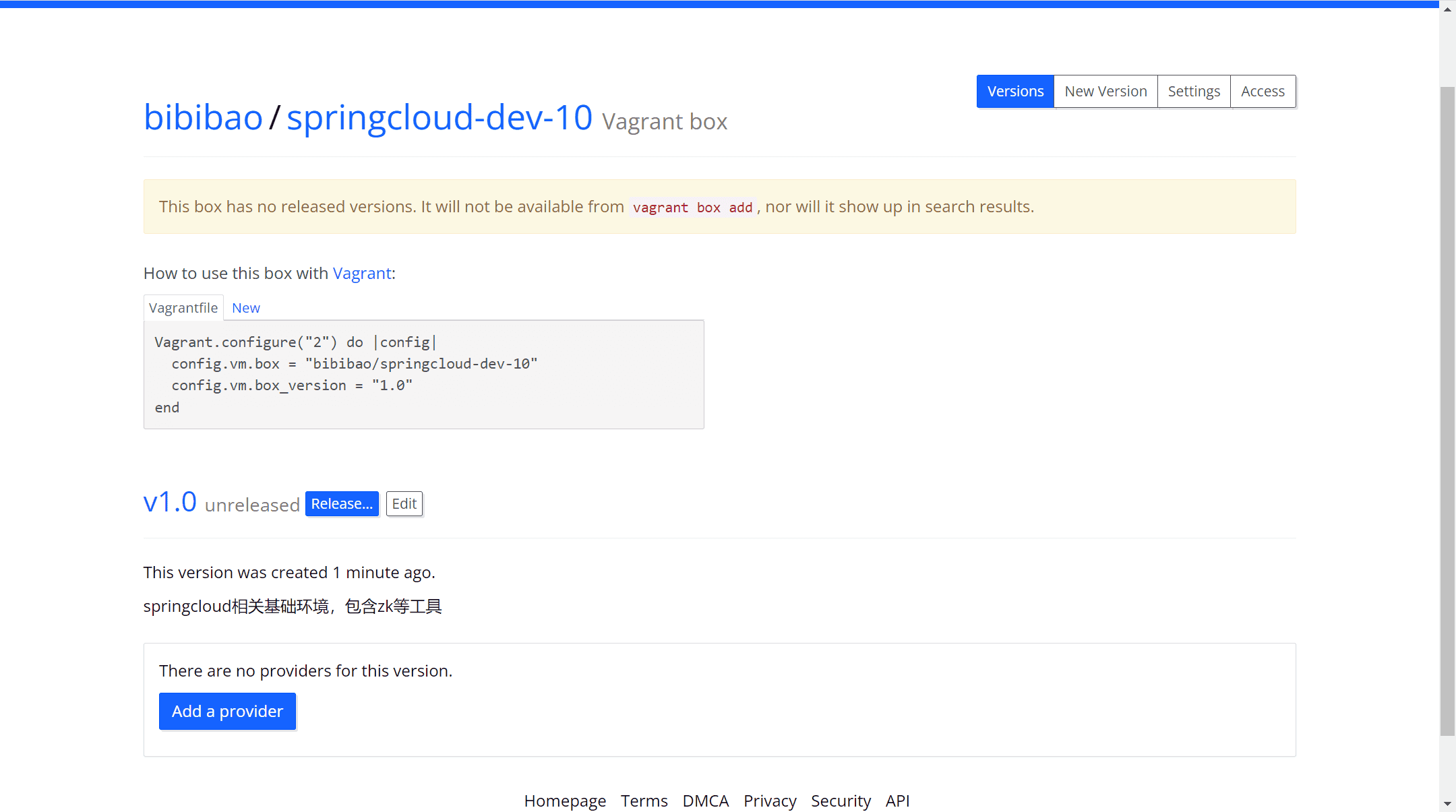Open API footer link
Image resolution: width=1456 pixels, height=812 pixels.
897,801
